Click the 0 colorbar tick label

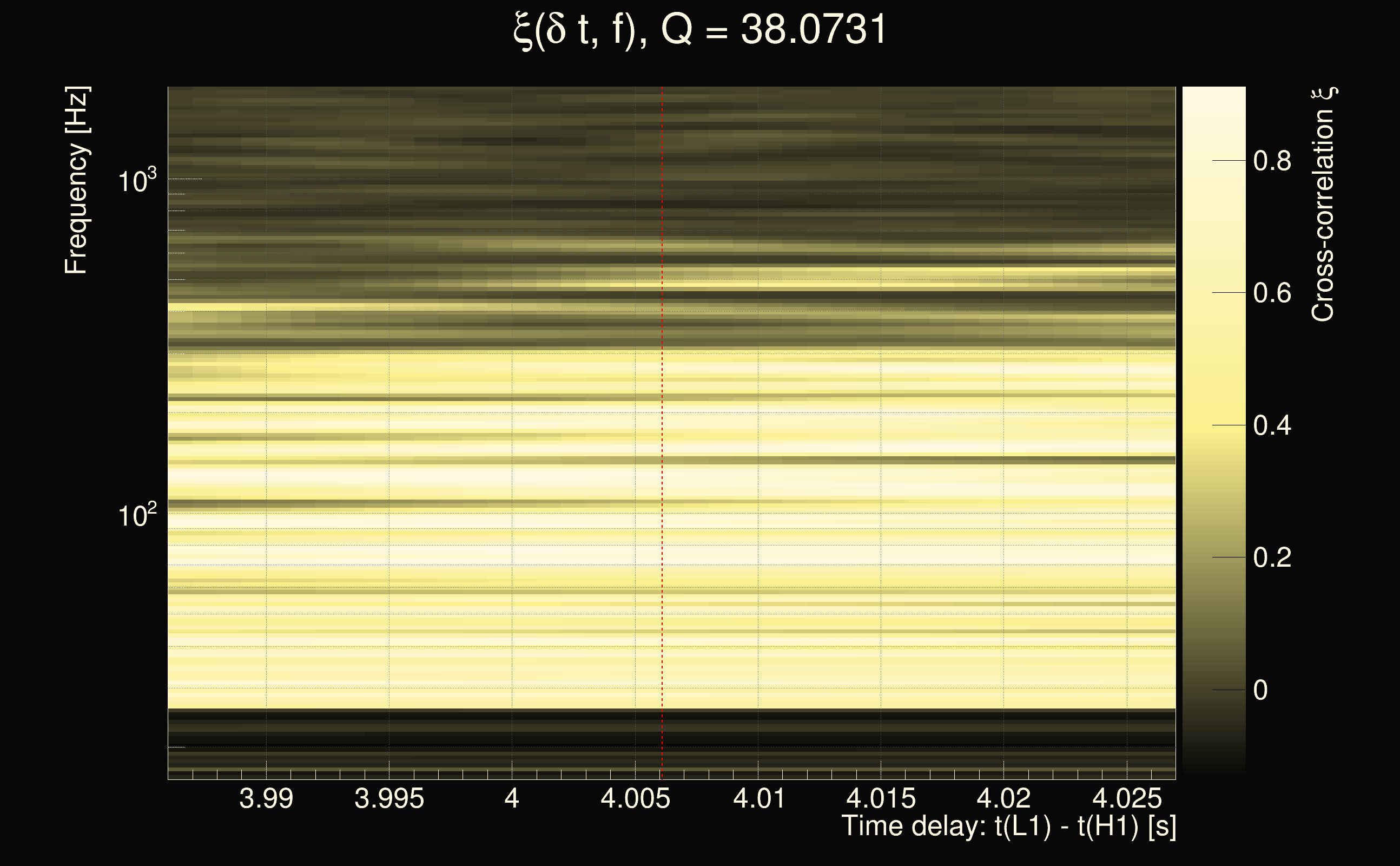click(1260, 690)
